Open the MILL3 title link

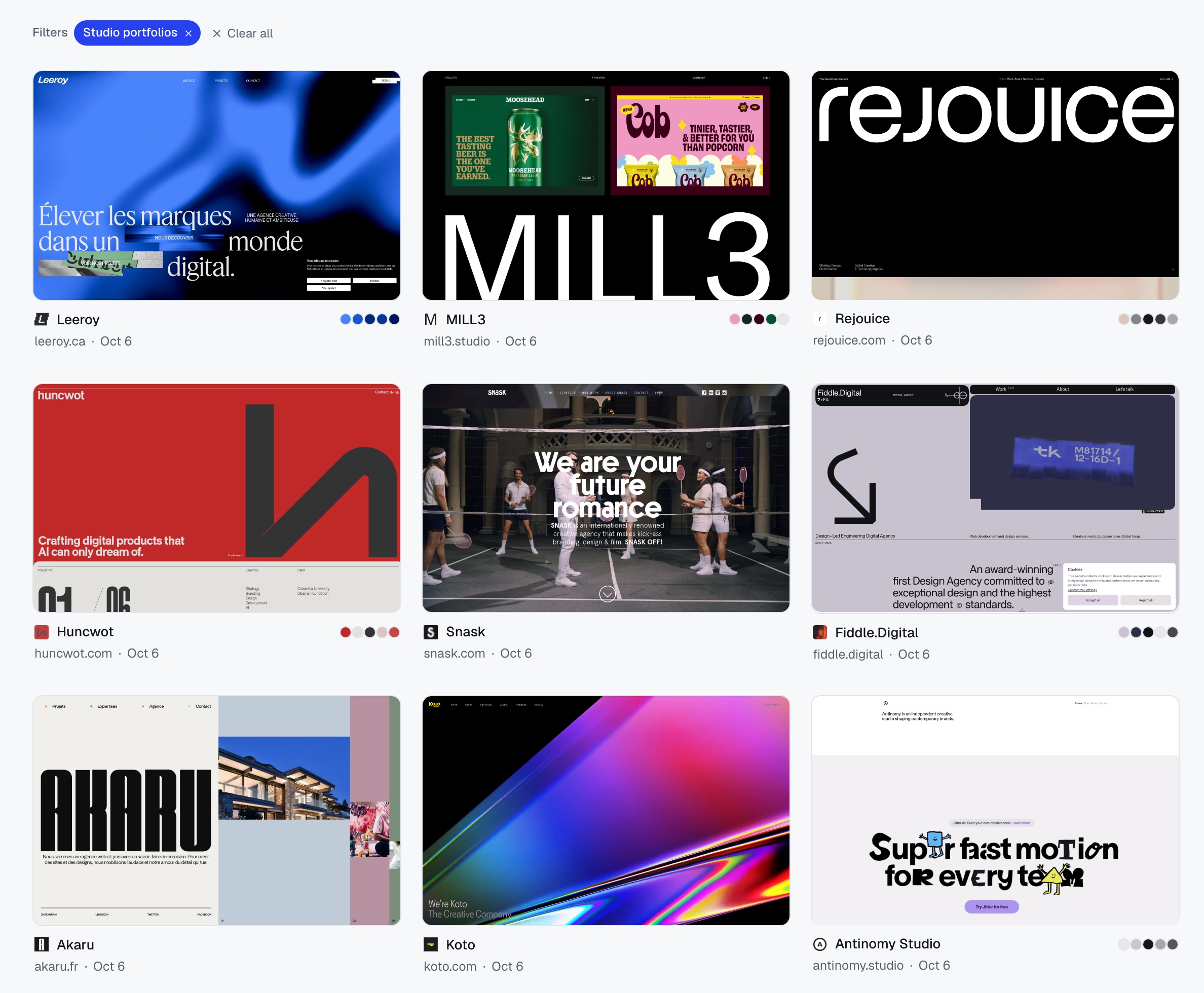466,319
